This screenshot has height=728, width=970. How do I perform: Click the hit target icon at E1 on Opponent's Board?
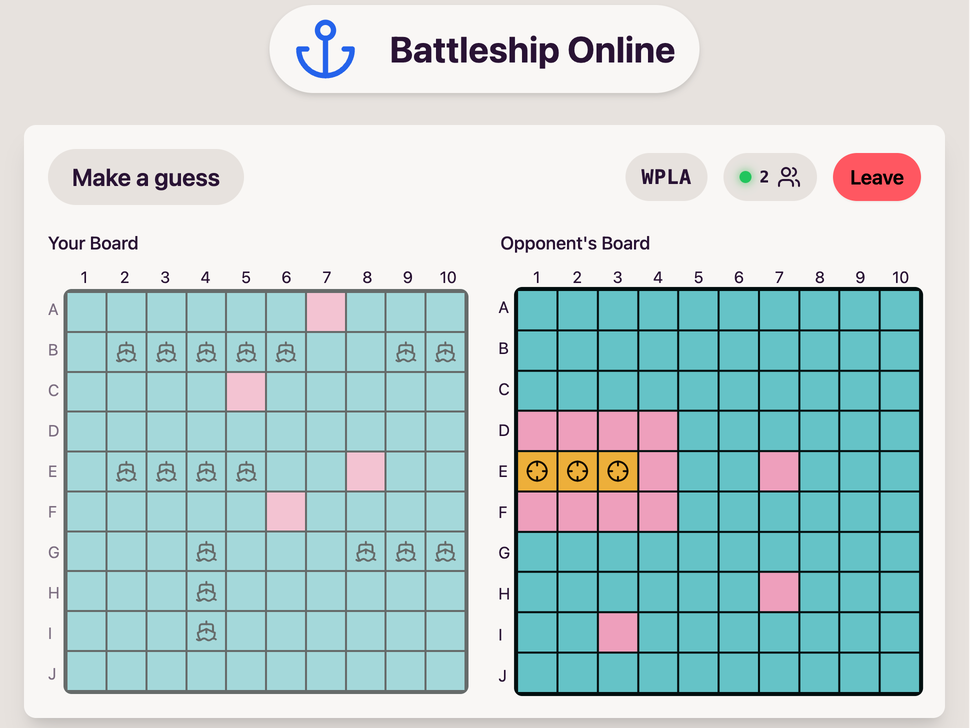pyautogui.click(x=537, y=471)
